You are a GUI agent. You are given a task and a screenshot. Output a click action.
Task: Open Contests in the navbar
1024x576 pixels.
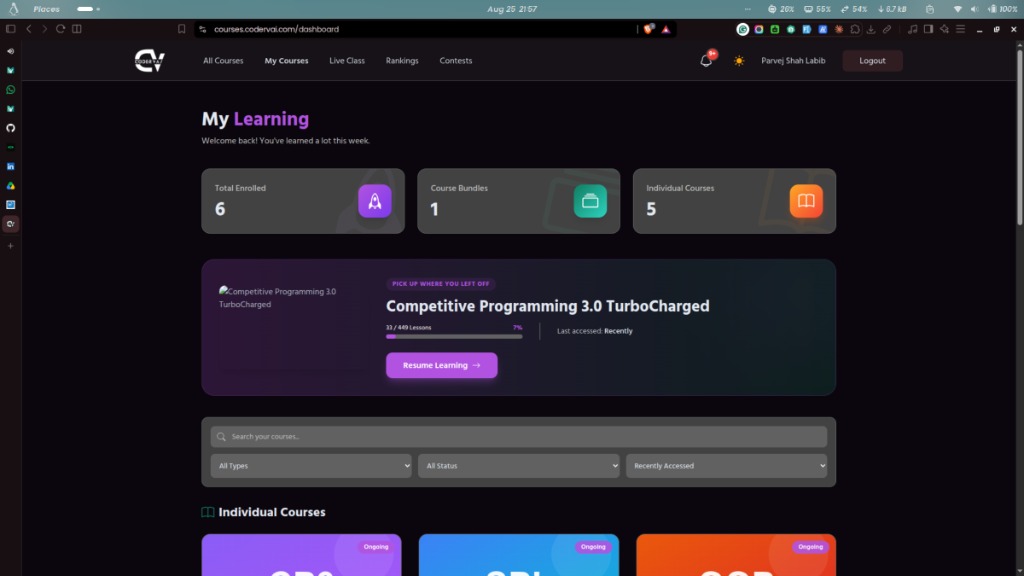tap(456, 61)
